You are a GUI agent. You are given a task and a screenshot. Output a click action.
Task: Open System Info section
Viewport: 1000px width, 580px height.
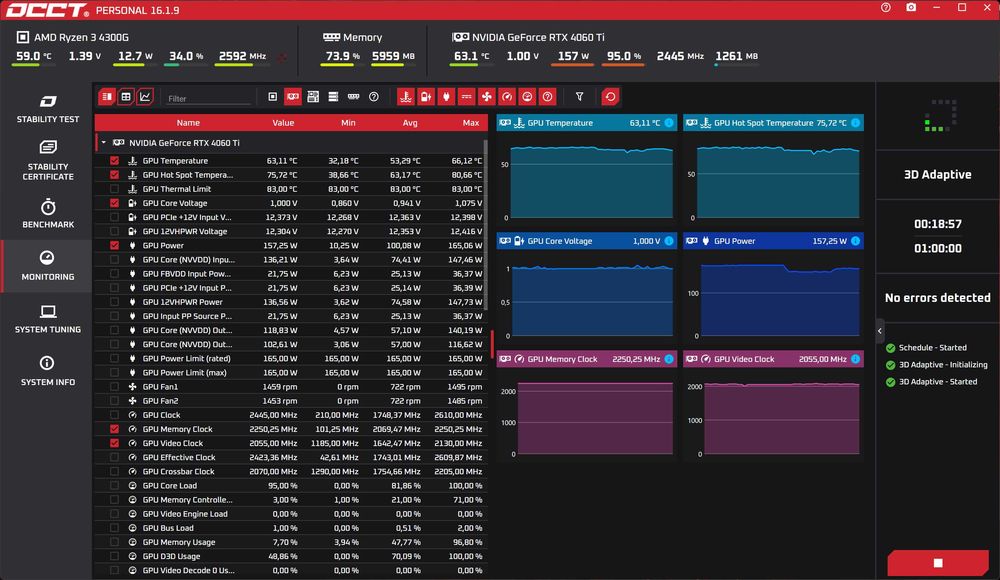tap(48, 371)
